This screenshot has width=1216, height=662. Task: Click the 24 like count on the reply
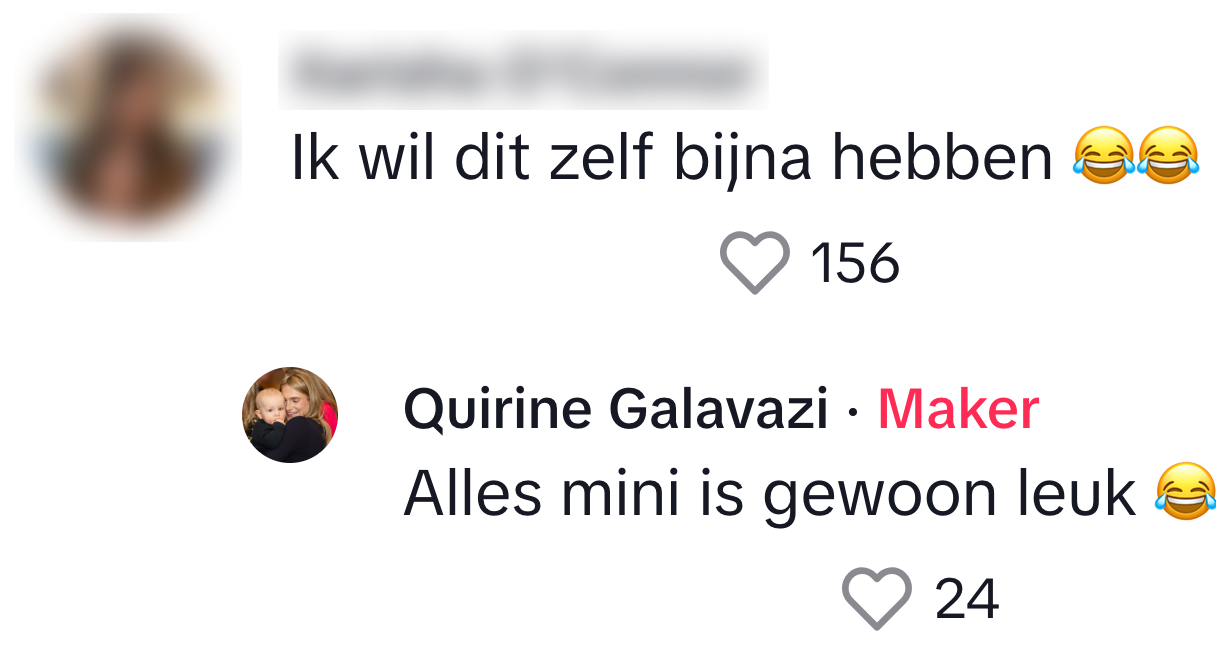[966, 599]
